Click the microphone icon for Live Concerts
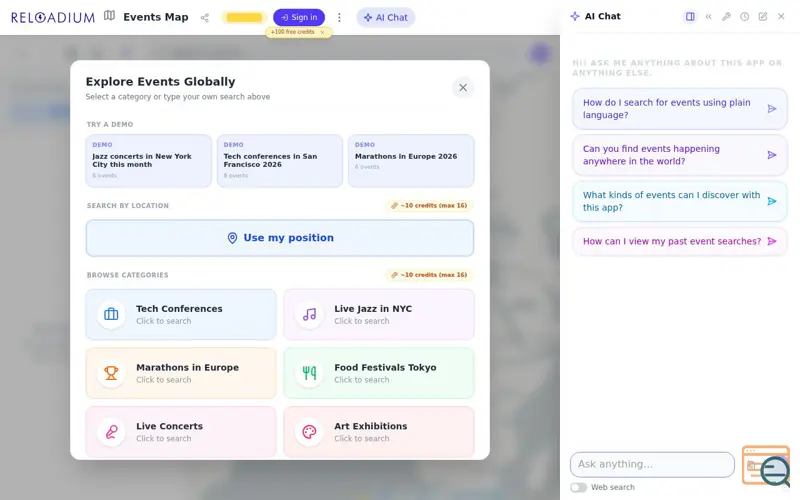Viewport: 800px width, 500px height. click(x=111, y=432)
